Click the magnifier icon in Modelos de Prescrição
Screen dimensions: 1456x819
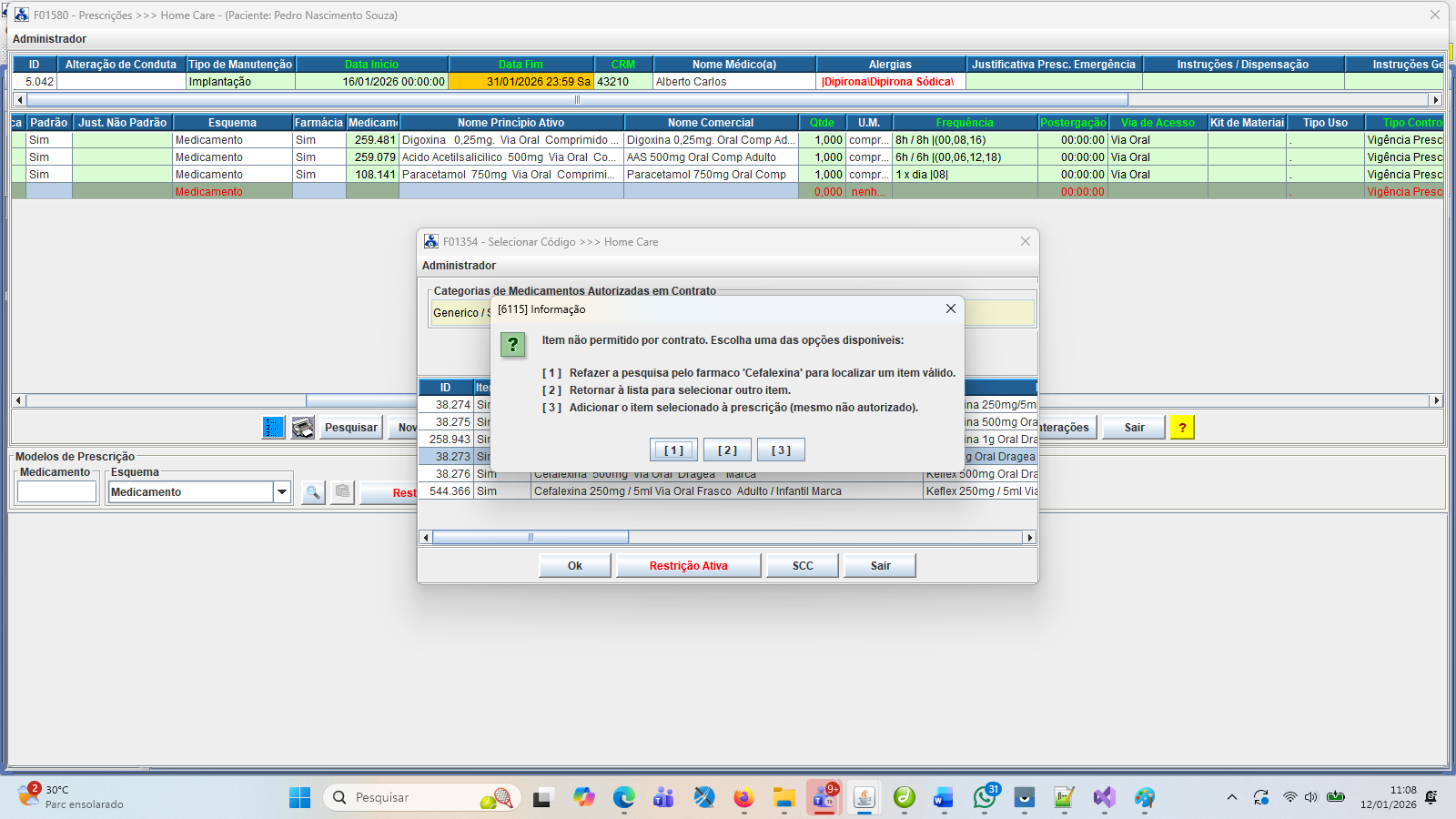pyautogui.click(x=313, y=493)
